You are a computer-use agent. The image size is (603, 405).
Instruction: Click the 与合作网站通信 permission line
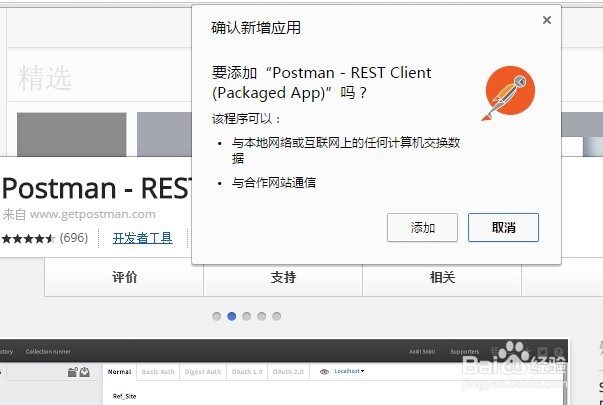point(273,182)
